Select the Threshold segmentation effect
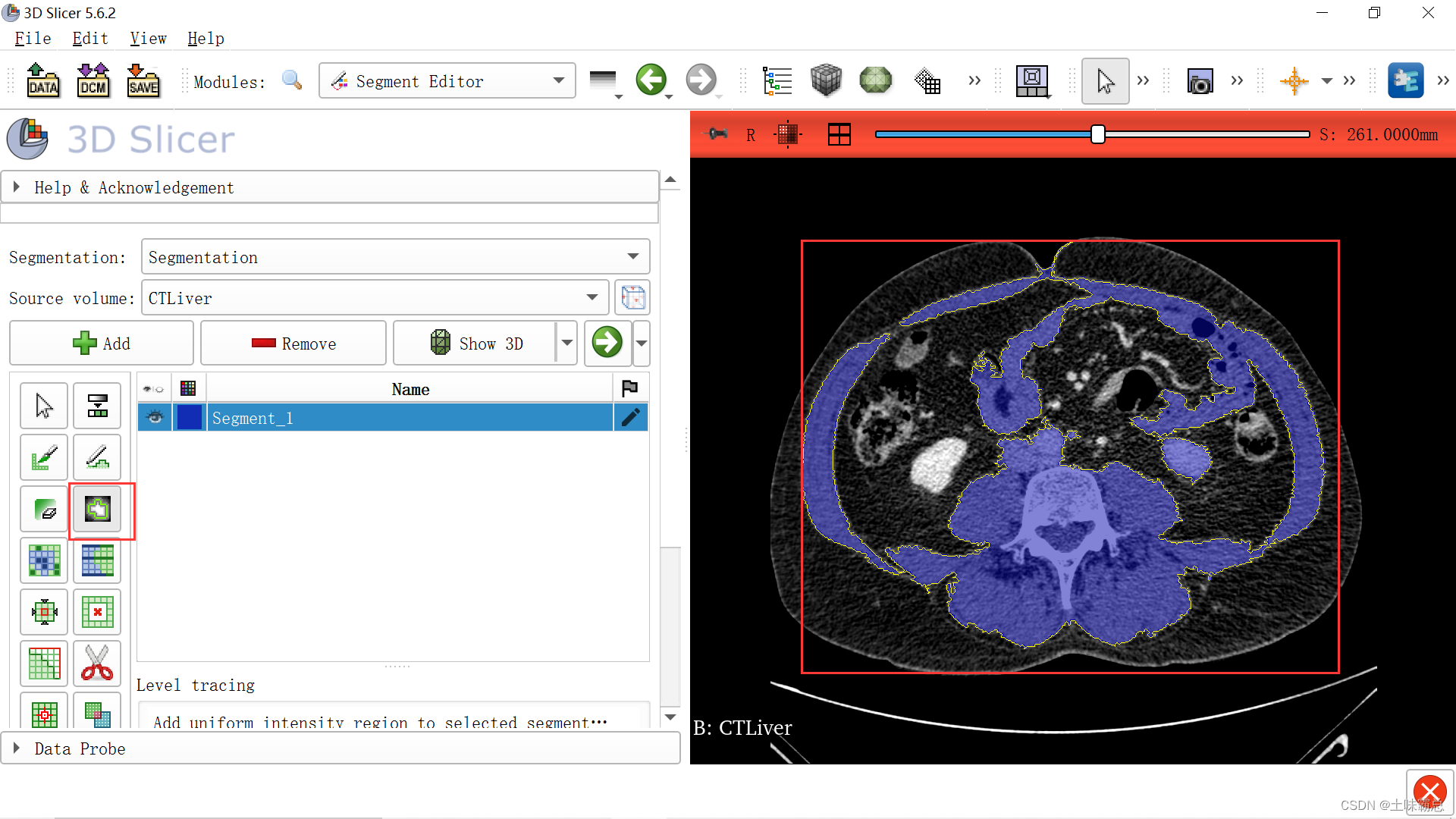Image resolution: width=1456 pixels, height=819 pixels. (97, 405)
